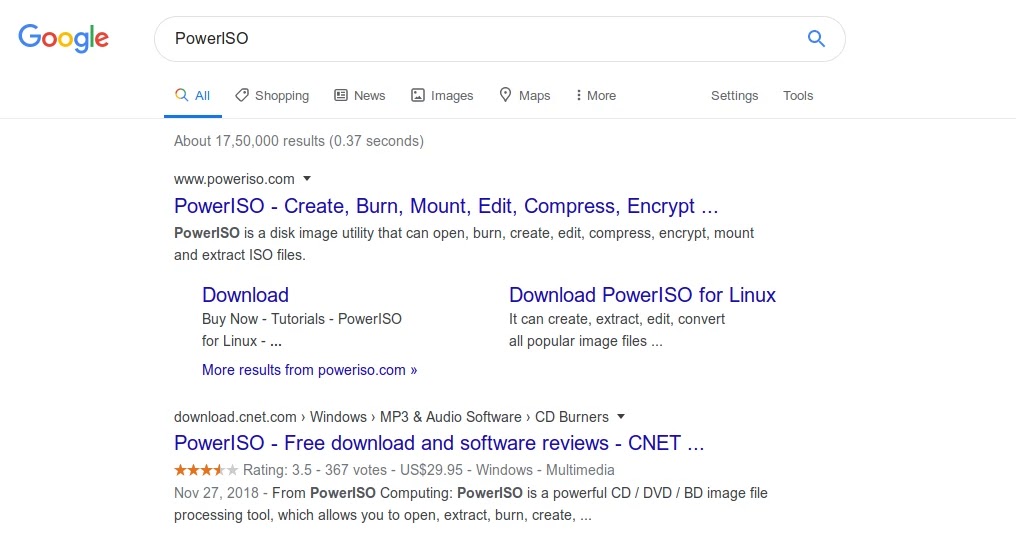Switch to the News tab
The width and height of the screenshot is (1016, 546).
coord(360,95)
